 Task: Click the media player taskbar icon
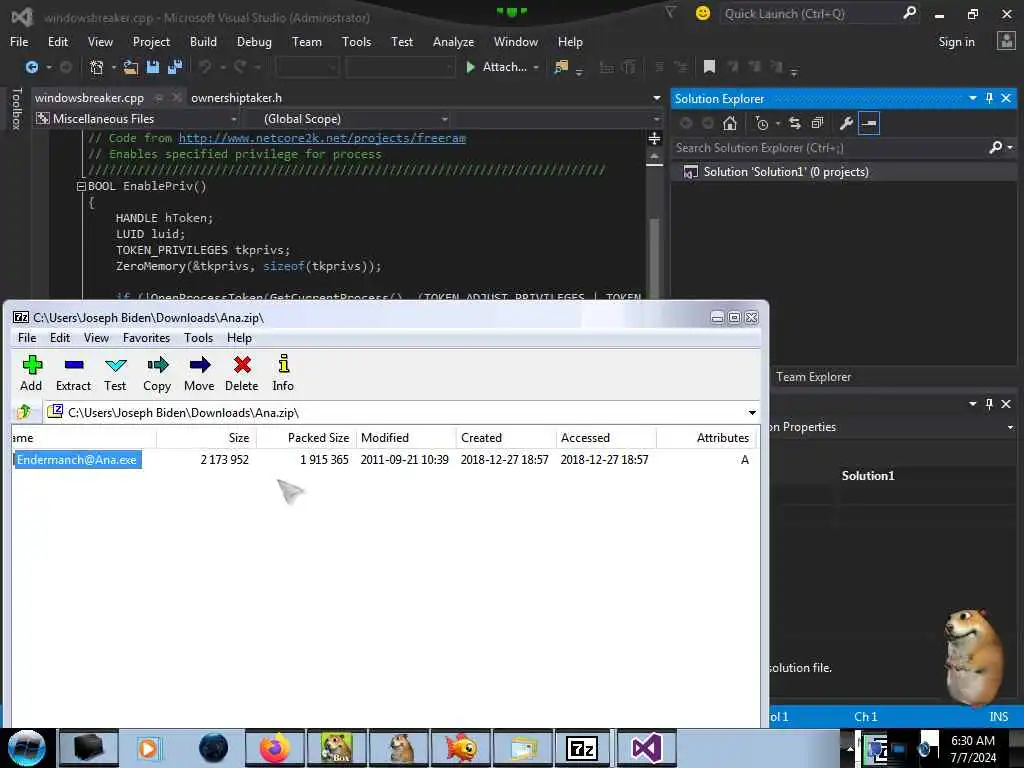pos(148,748)
